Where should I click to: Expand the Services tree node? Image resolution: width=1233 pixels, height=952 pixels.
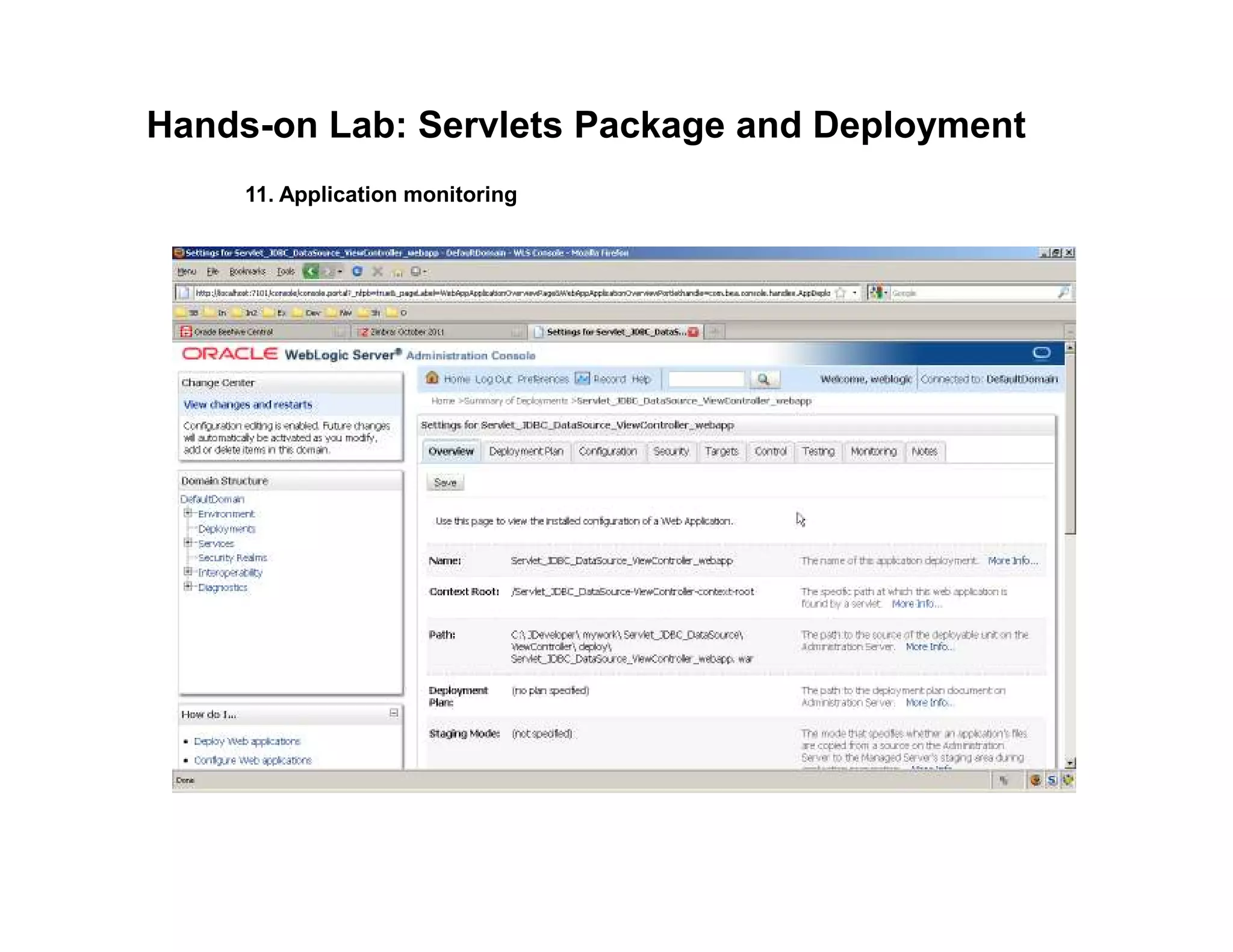point(188,543)
